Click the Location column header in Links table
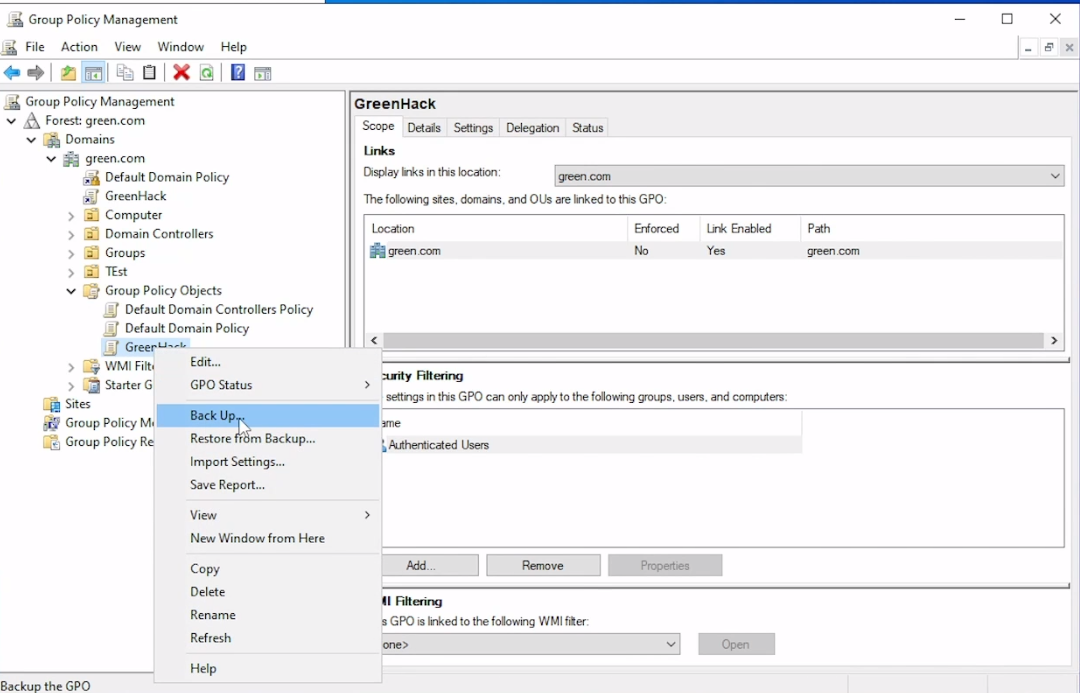Screen dimensions: 1080x693 pos(496,229)
